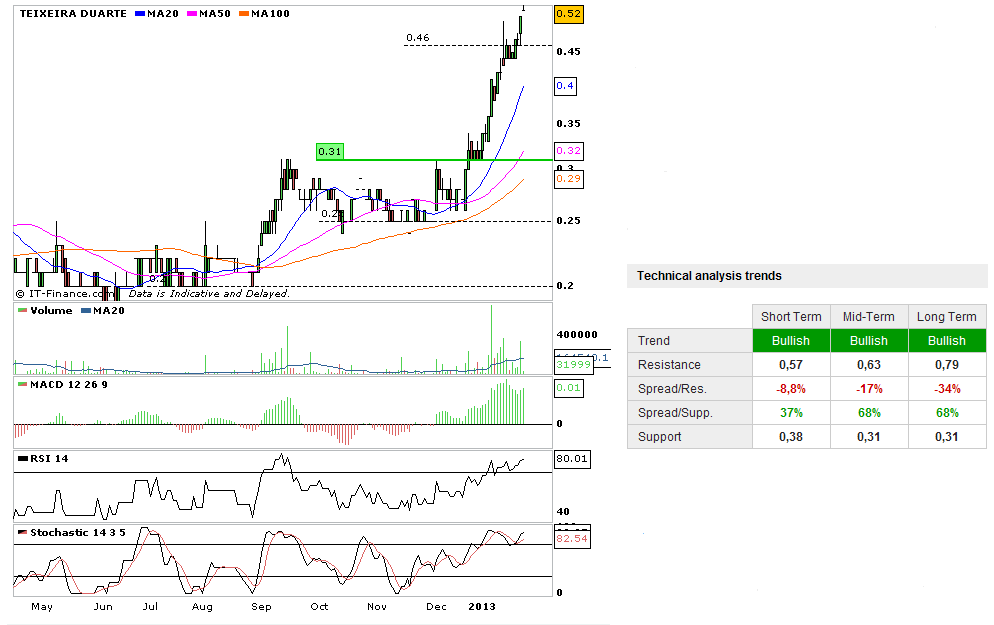Click the Short Term column header
Screen dimensions: 994x625
point(791,317)
